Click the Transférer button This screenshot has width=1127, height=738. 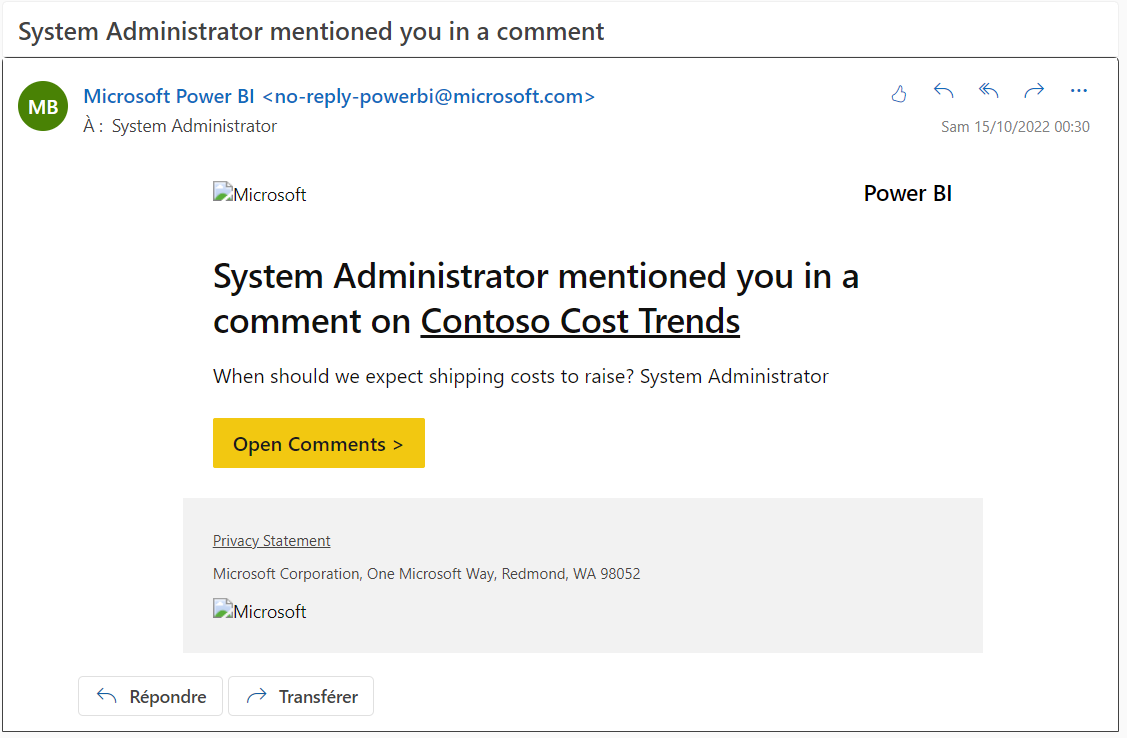pos(301,696)
